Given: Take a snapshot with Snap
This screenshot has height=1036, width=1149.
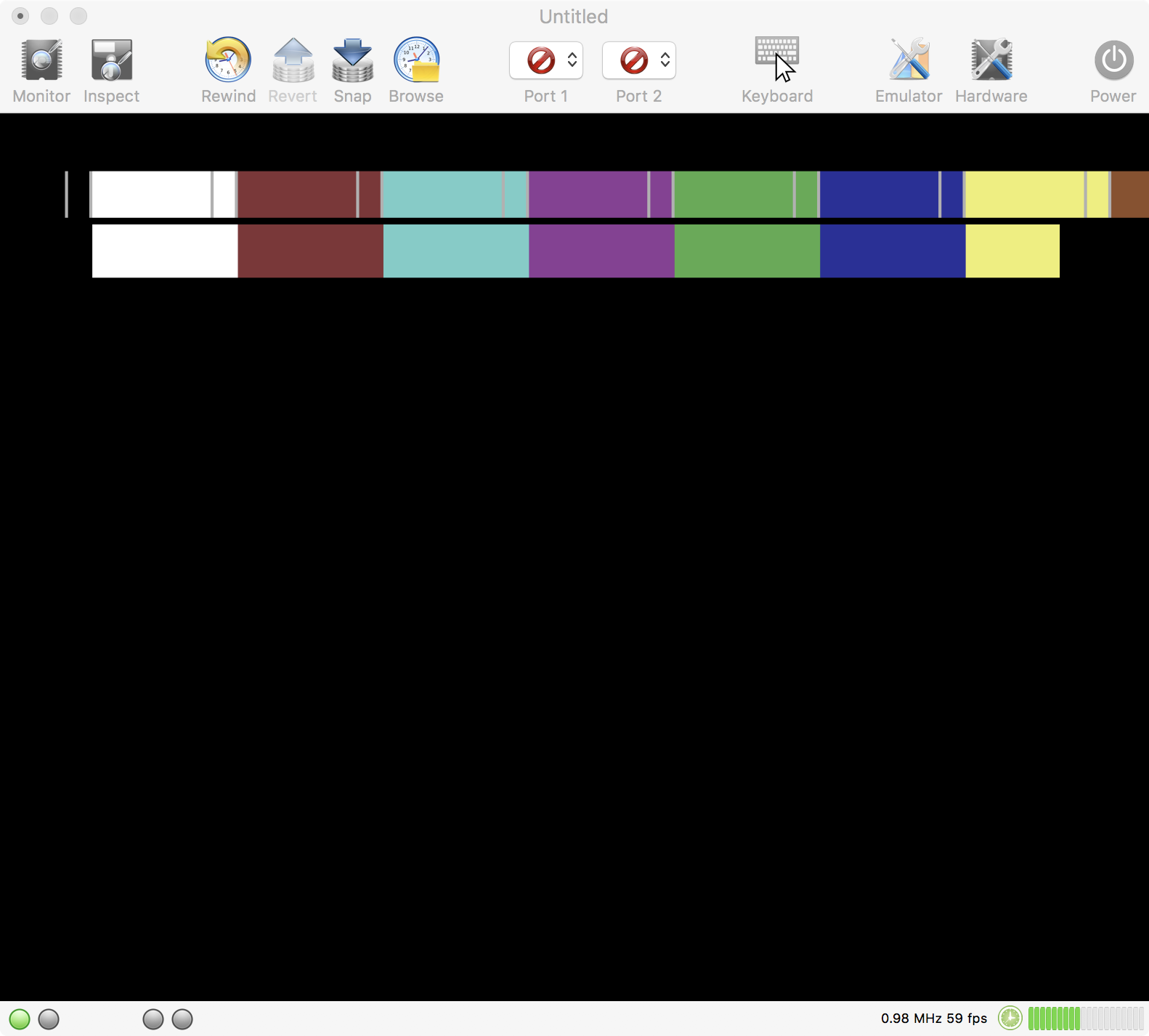Looking at the screenshot, I should (352, 60).
